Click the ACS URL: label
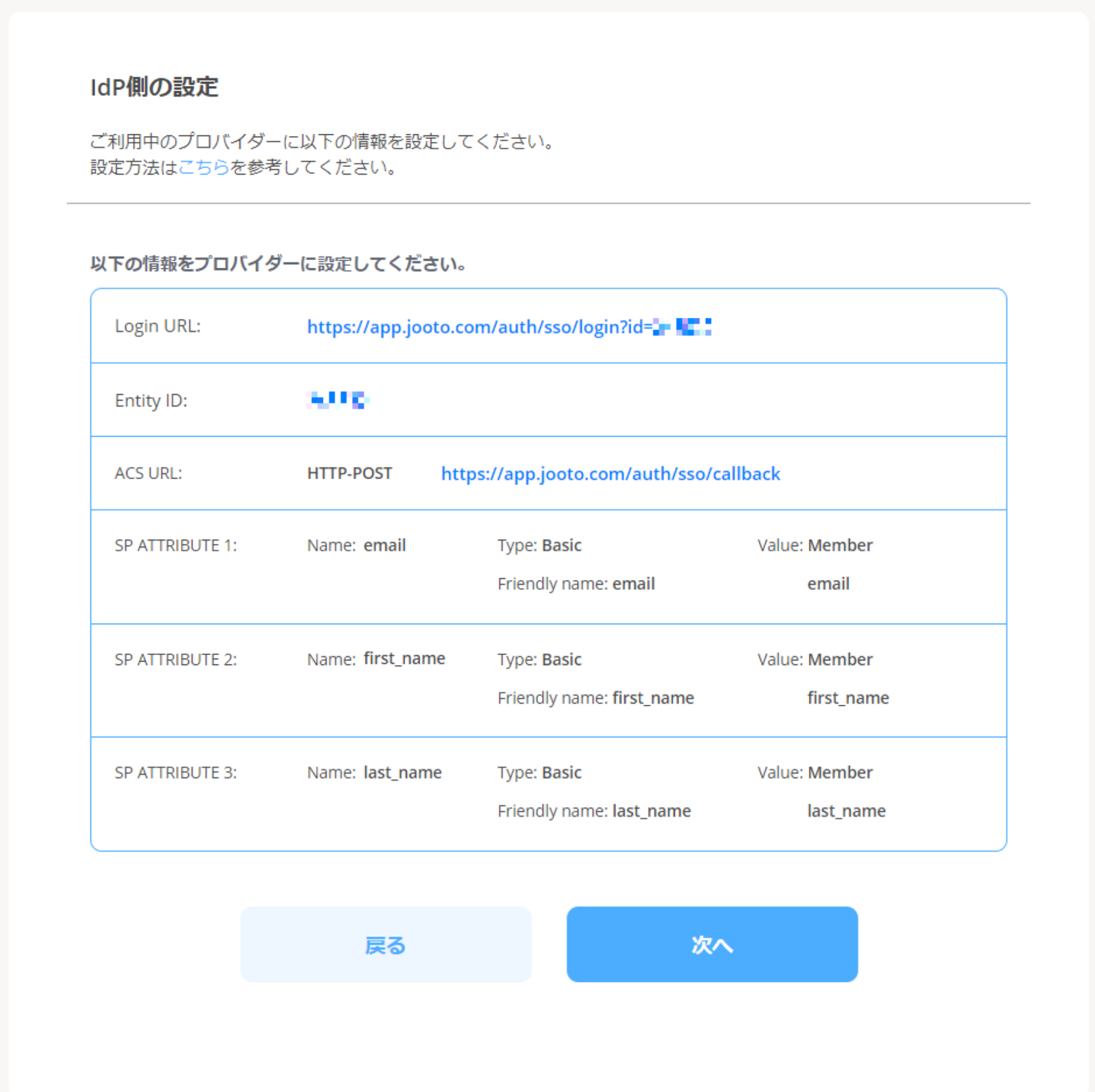 (x=148, y=473)
